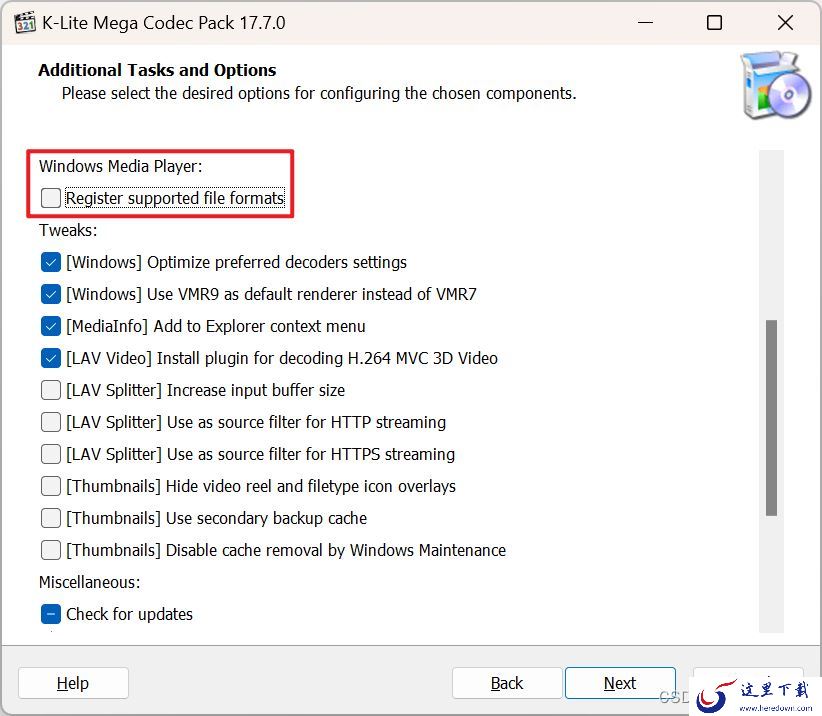Toggle the Check for updates checkbox
822x716 pixels.
[51, 614]
